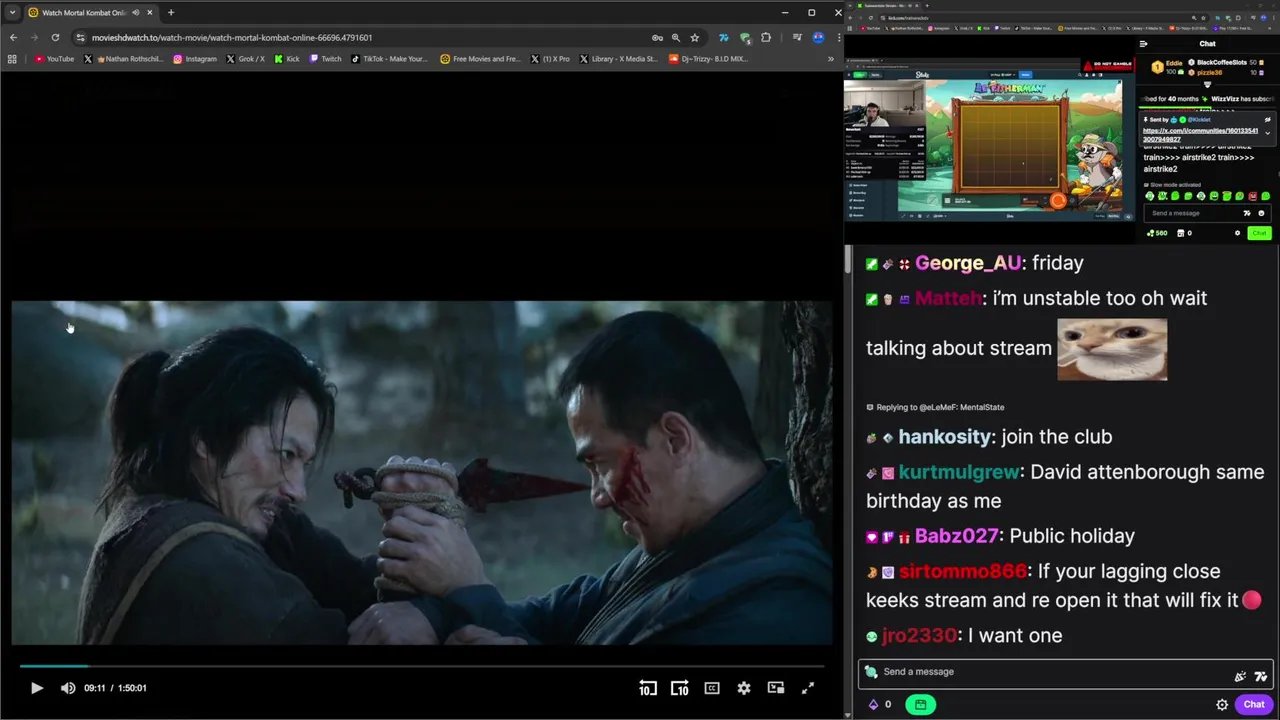Screen dimensions: 1280x720
Task: Rewind the movie 10 seconds
Action: click(648, 688)
